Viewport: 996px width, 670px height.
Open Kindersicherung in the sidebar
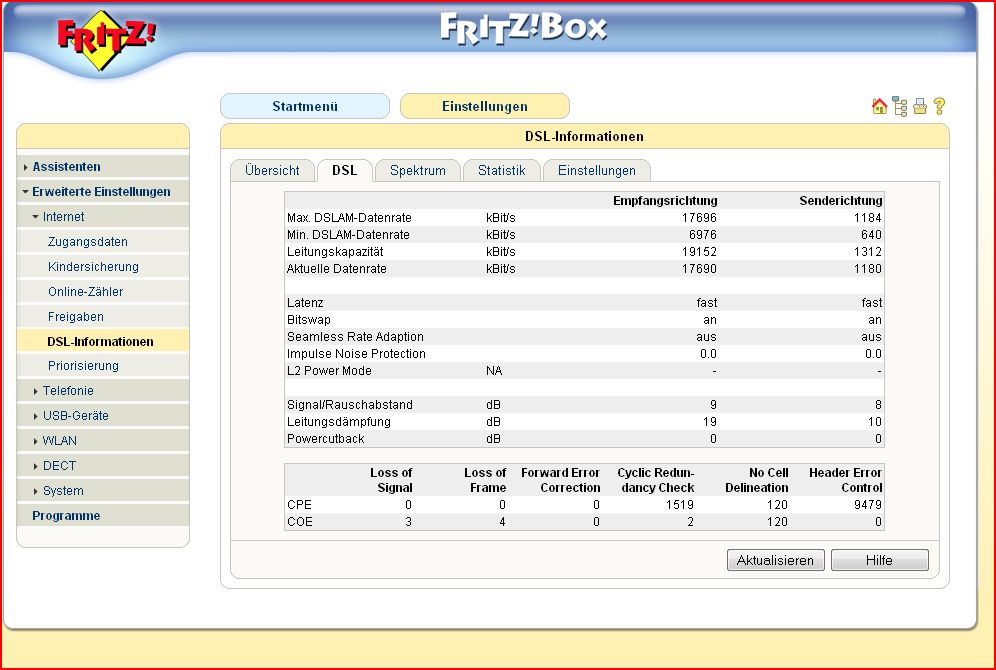(93, 267)
